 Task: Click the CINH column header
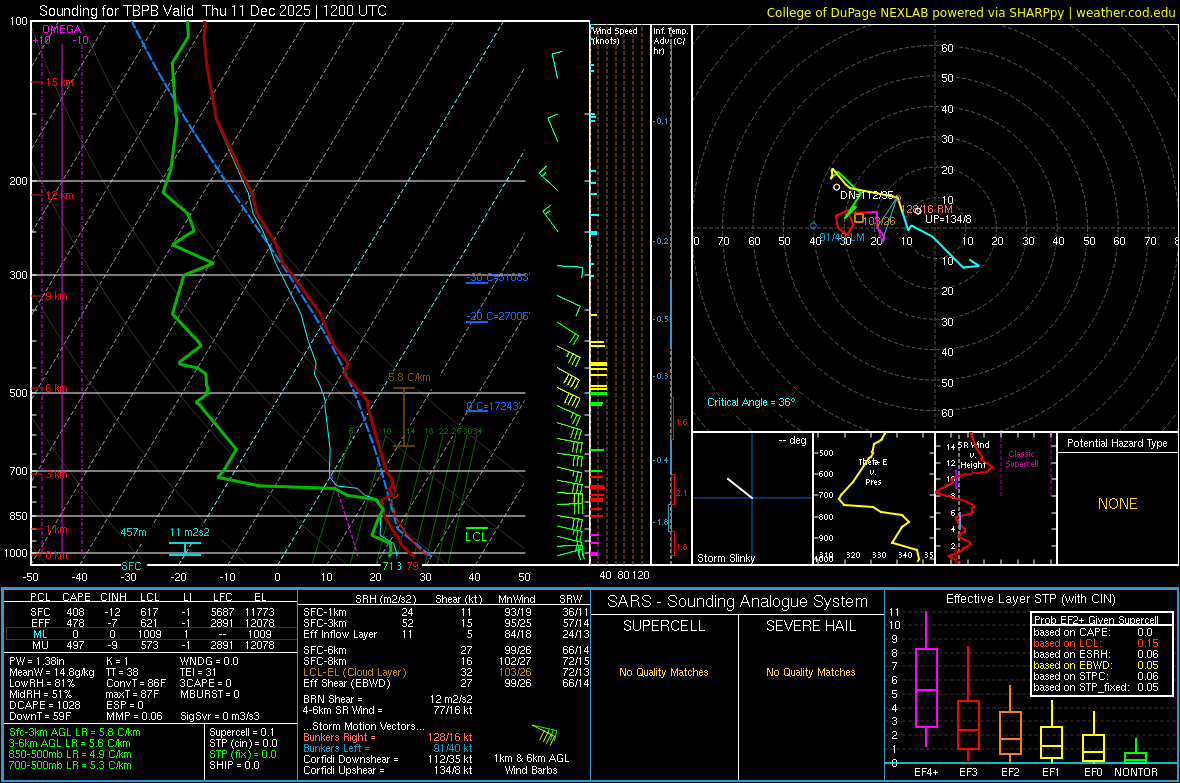[113, 597]
